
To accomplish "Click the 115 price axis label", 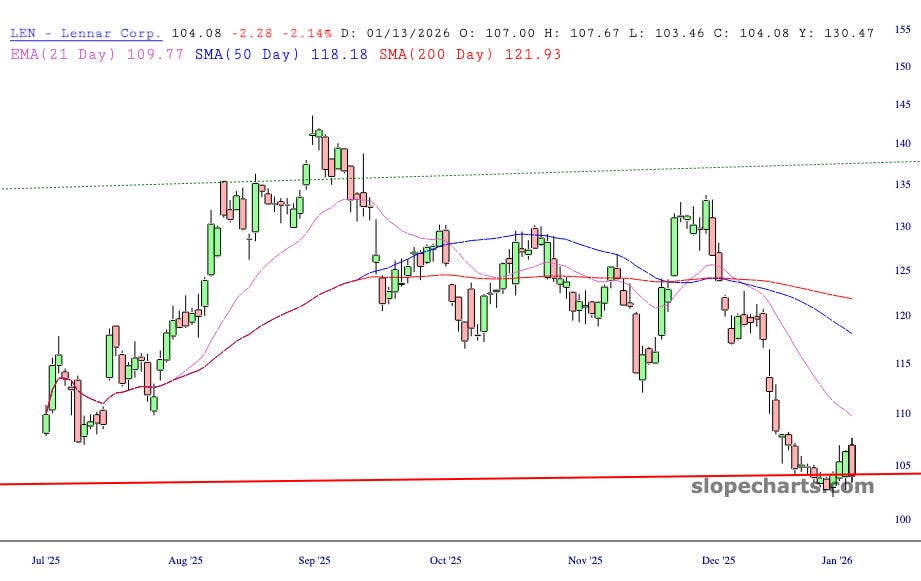I will [902, 364].
